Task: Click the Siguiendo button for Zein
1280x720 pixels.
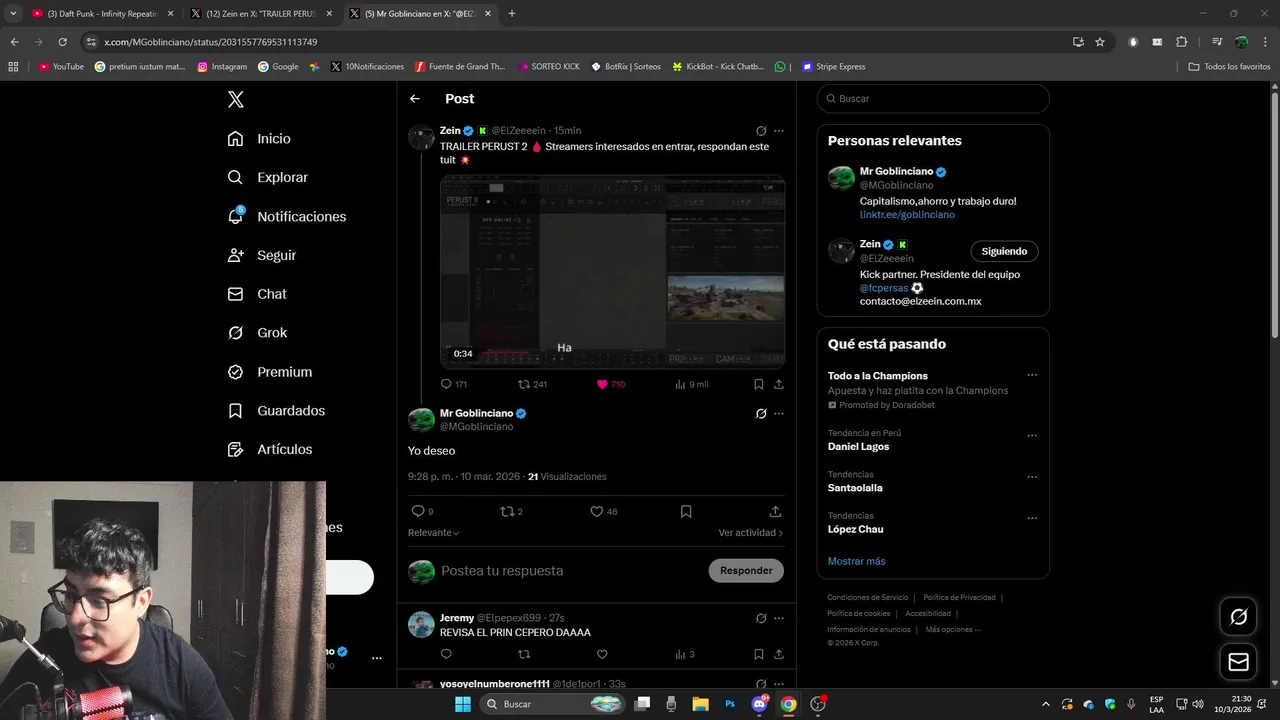Action: [1004, 251]
